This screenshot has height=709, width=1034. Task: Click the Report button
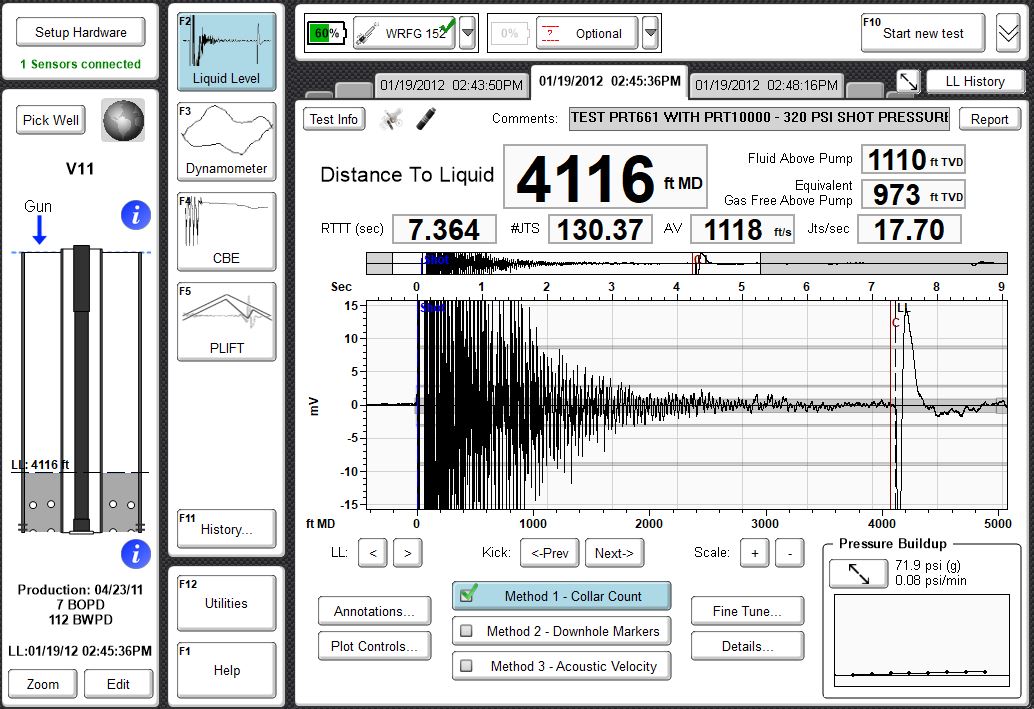point(989,119)
